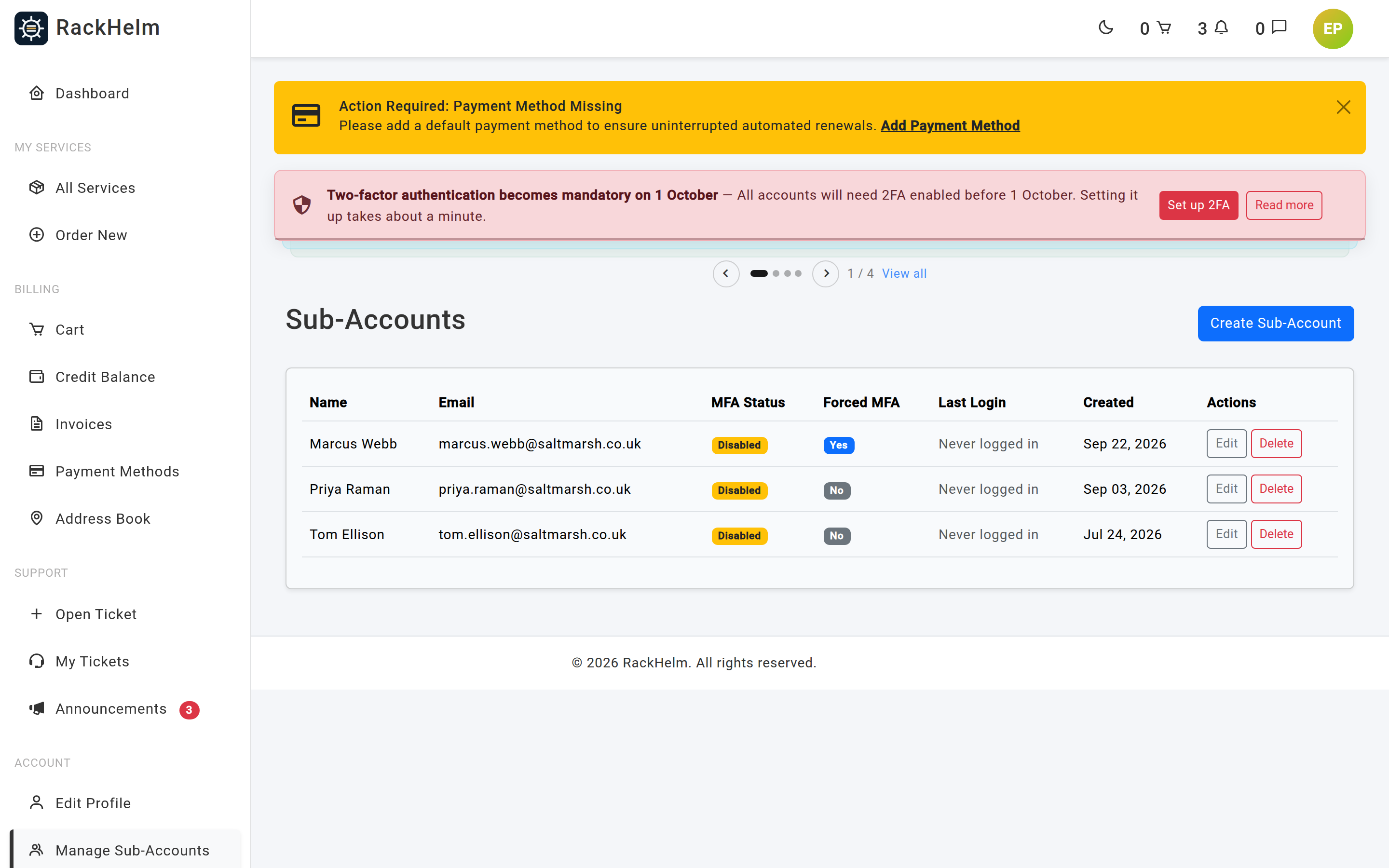Toggle dark mode moon icon
This screenshot has height=868, width=1389.
(1105, 27)
